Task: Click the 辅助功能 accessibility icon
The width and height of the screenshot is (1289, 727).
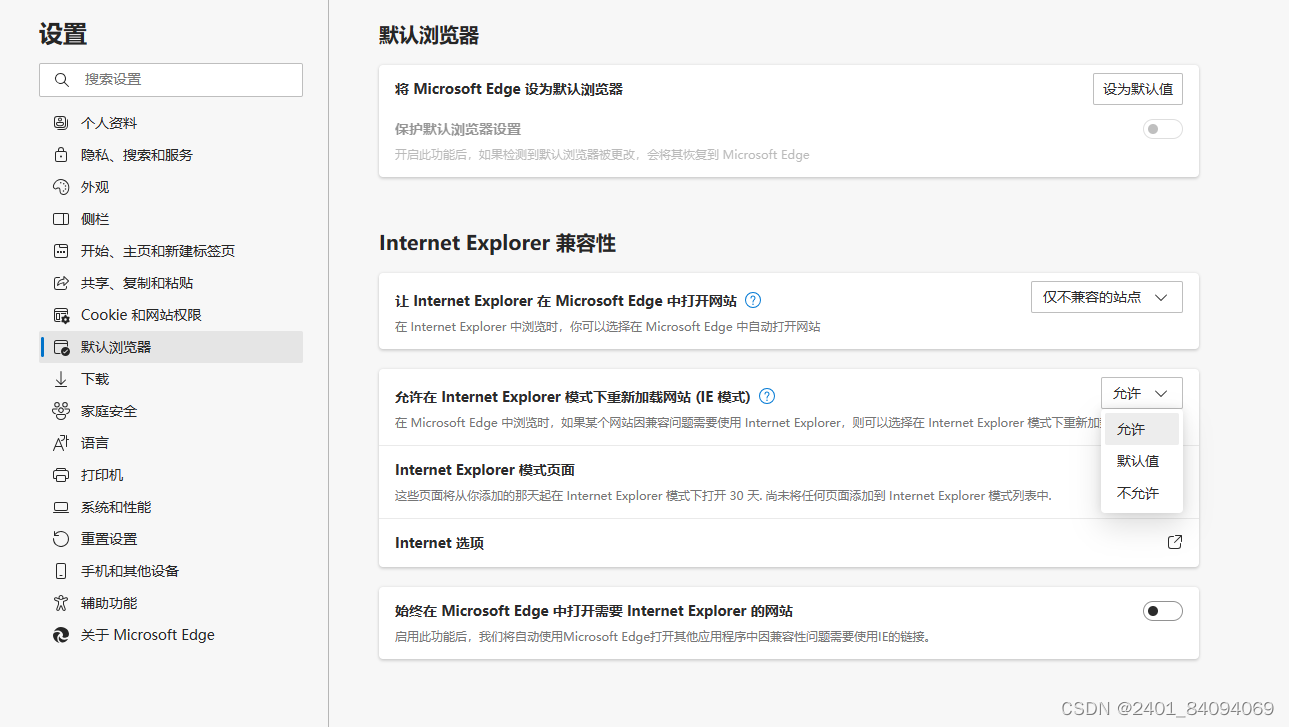Action: click(61, 603)
